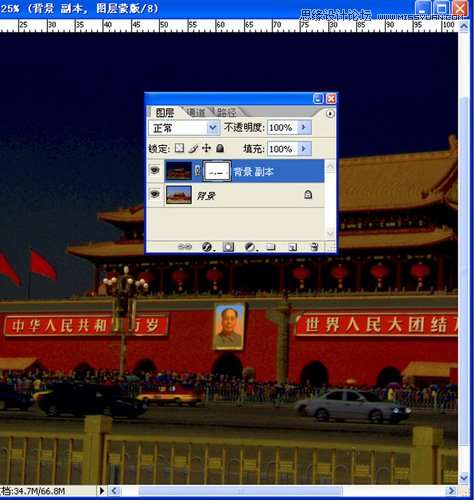Open the layers panel options menu
Viewport: 474px width, 500px height.
pyautogui.click(x=330, y=114)
